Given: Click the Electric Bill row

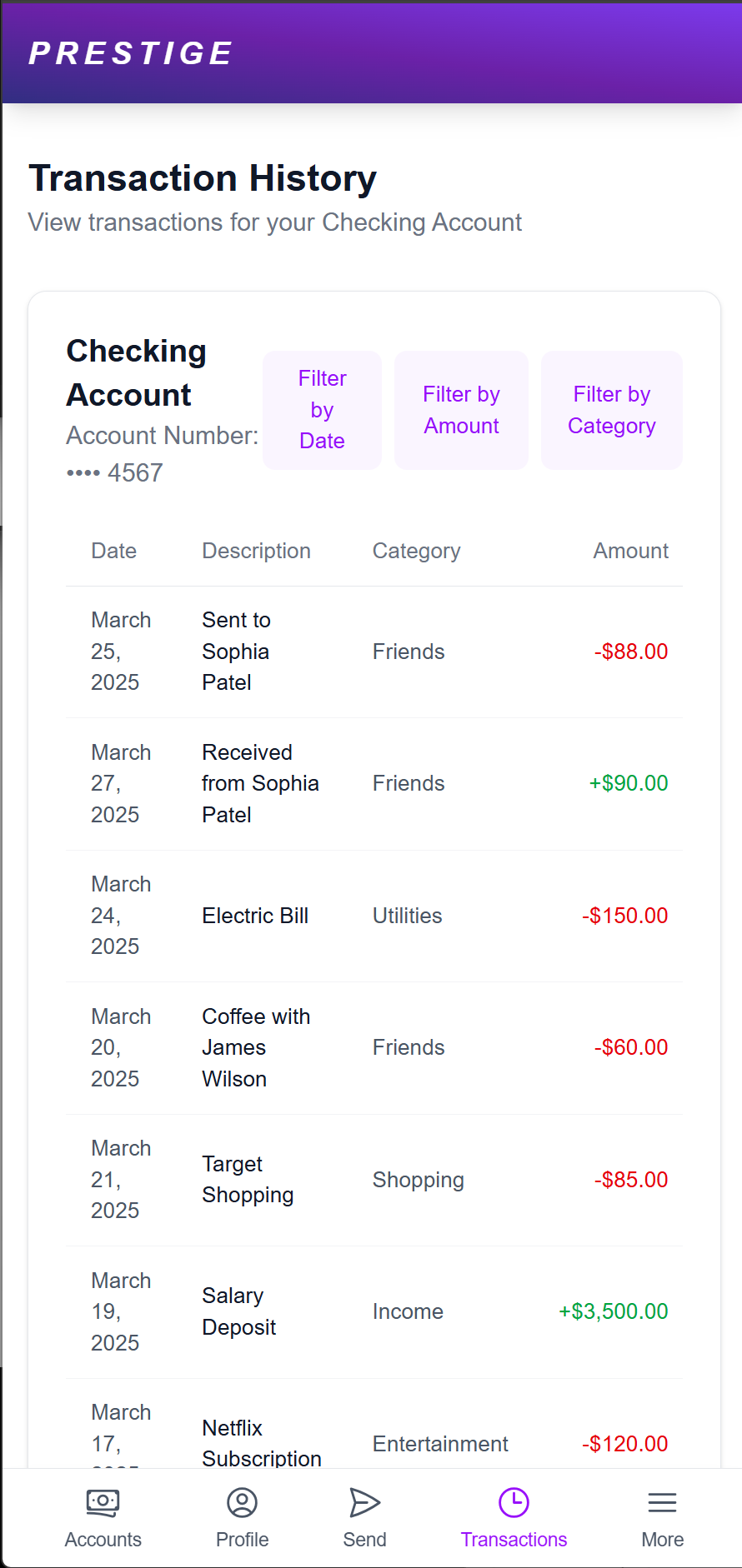Looking at the screenshot, I should coord(375,915).
